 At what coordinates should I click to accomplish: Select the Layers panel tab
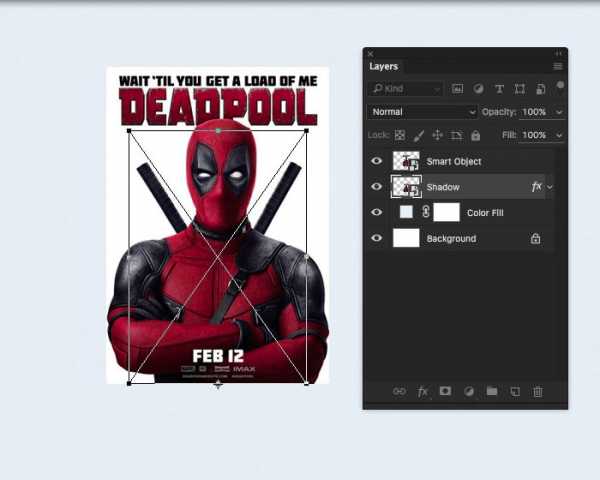[x=384, y=66]
